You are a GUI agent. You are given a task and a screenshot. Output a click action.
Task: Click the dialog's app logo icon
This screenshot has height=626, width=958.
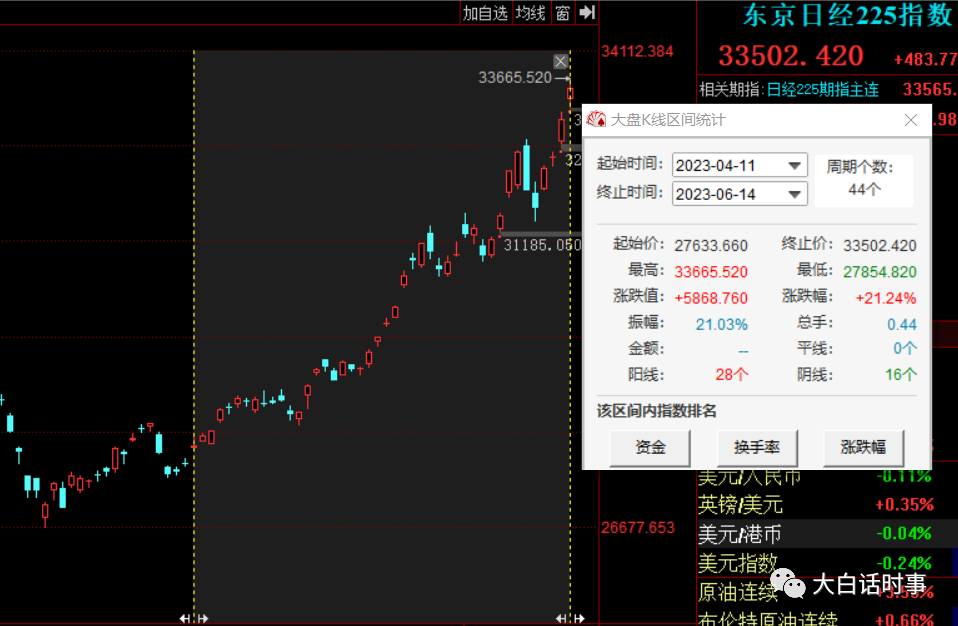(x=596, y=120)
